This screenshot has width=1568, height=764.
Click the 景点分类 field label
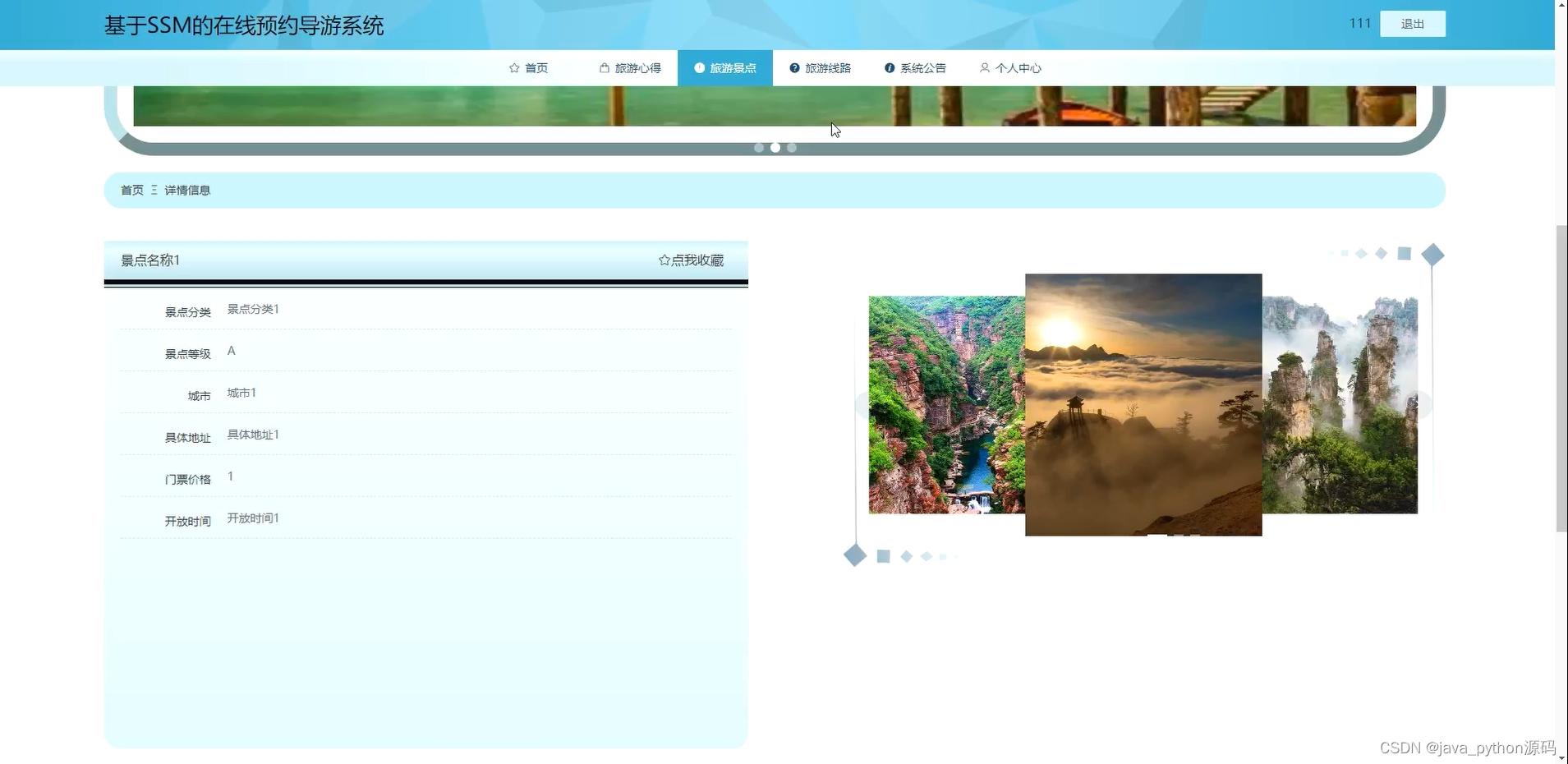(187, 312)
